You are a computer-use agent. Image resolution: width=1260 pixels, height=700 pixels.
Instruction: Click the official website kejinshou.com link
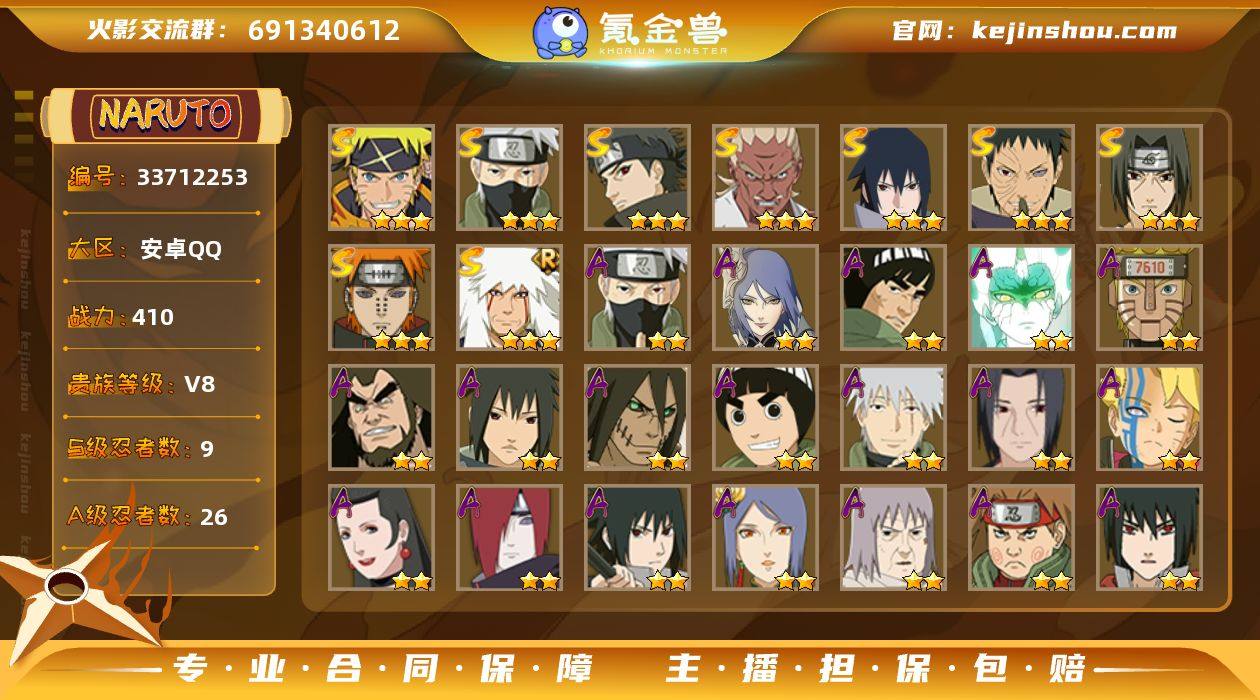tap(1034, 30)
